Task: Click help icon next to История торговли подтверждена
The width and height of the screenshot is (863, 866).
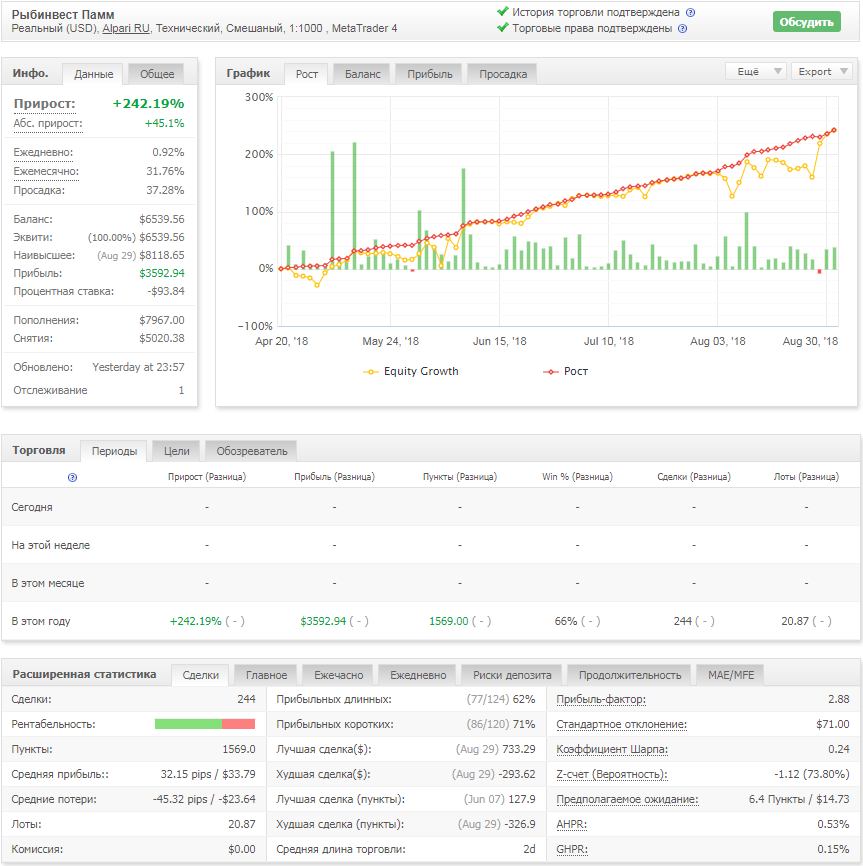Action: tap(690, 13)
